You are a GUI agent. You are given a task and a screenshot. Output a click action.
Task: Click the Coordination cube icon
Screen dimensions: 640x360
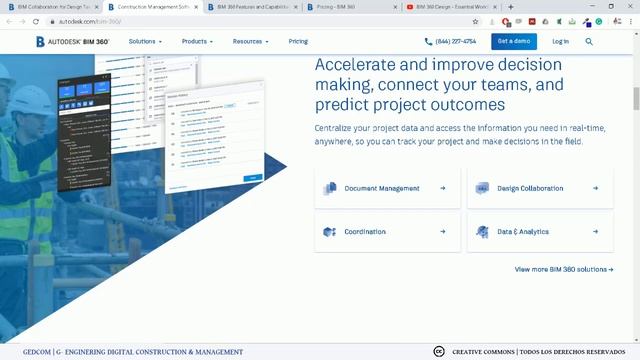tap(329, 232)
